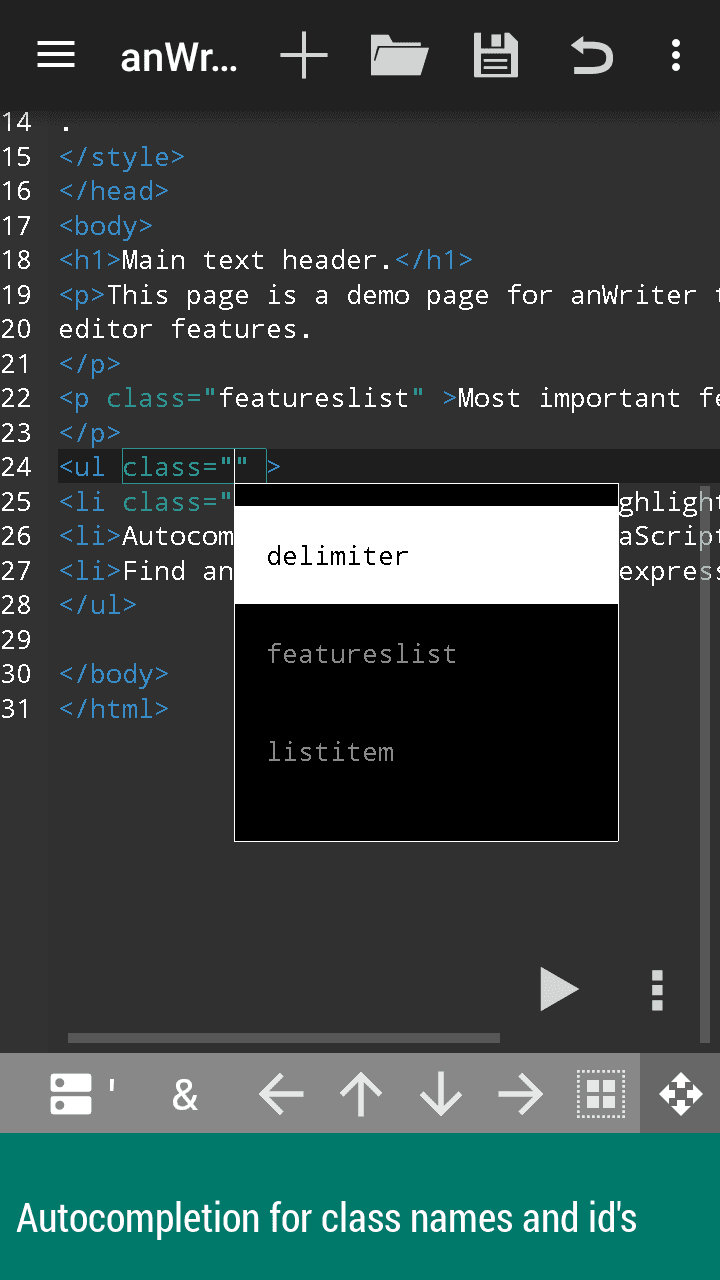Move cursor right with arrow key
720x1280 pixels.
click(x=521, y=1095)
